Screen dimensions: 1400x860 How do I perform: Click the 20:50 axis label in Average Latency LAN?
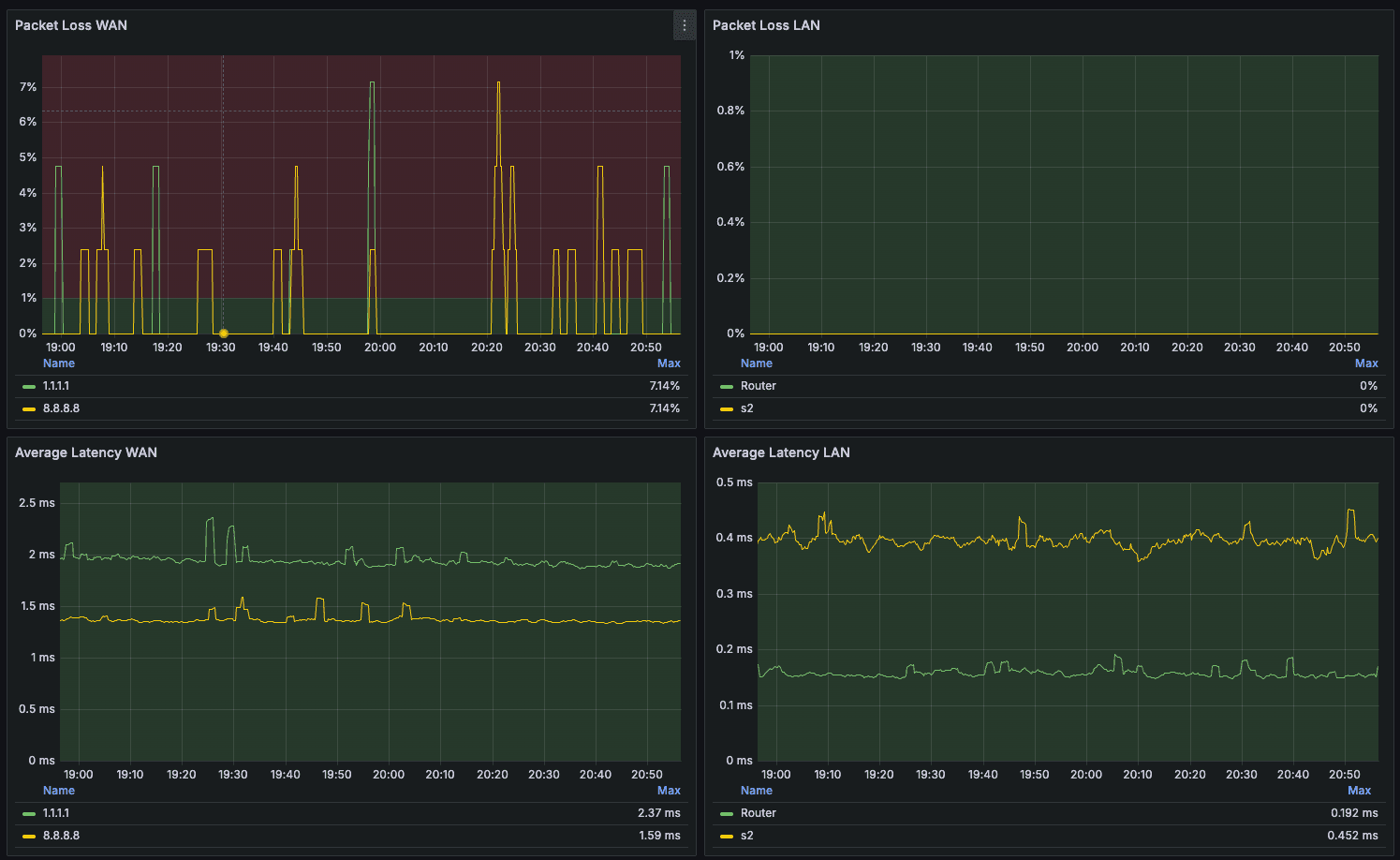click(x=1345, y=775)
